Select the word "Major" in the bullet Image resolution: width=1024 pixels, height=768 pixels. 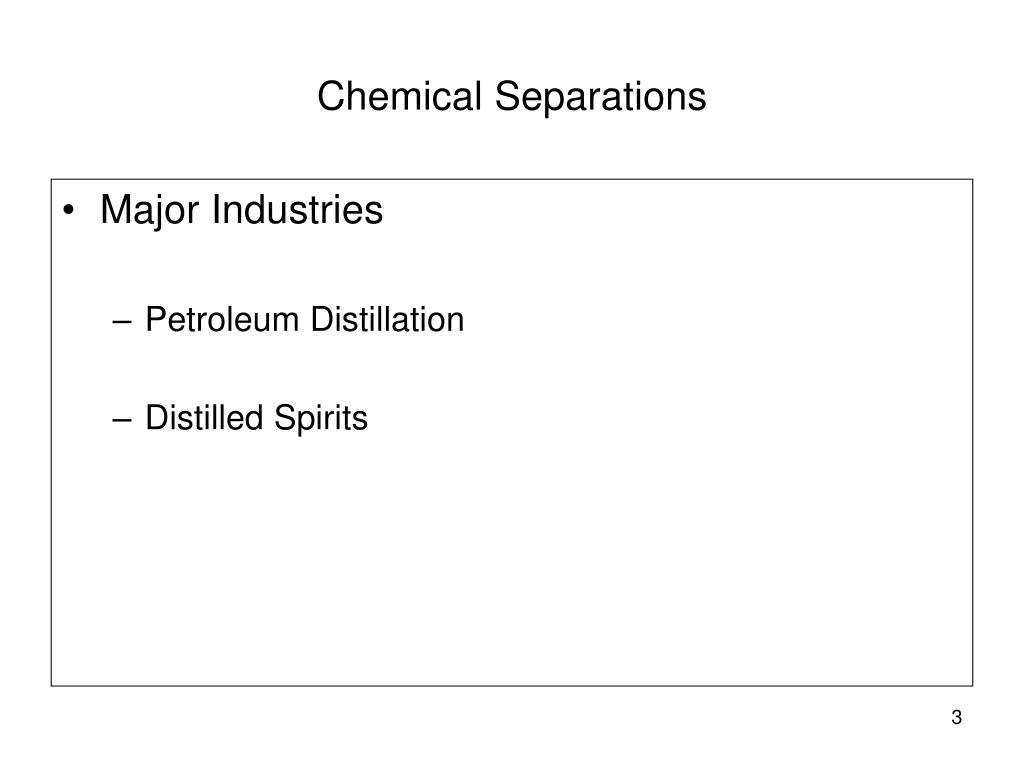pyautogui.click(x=150, y=211)
